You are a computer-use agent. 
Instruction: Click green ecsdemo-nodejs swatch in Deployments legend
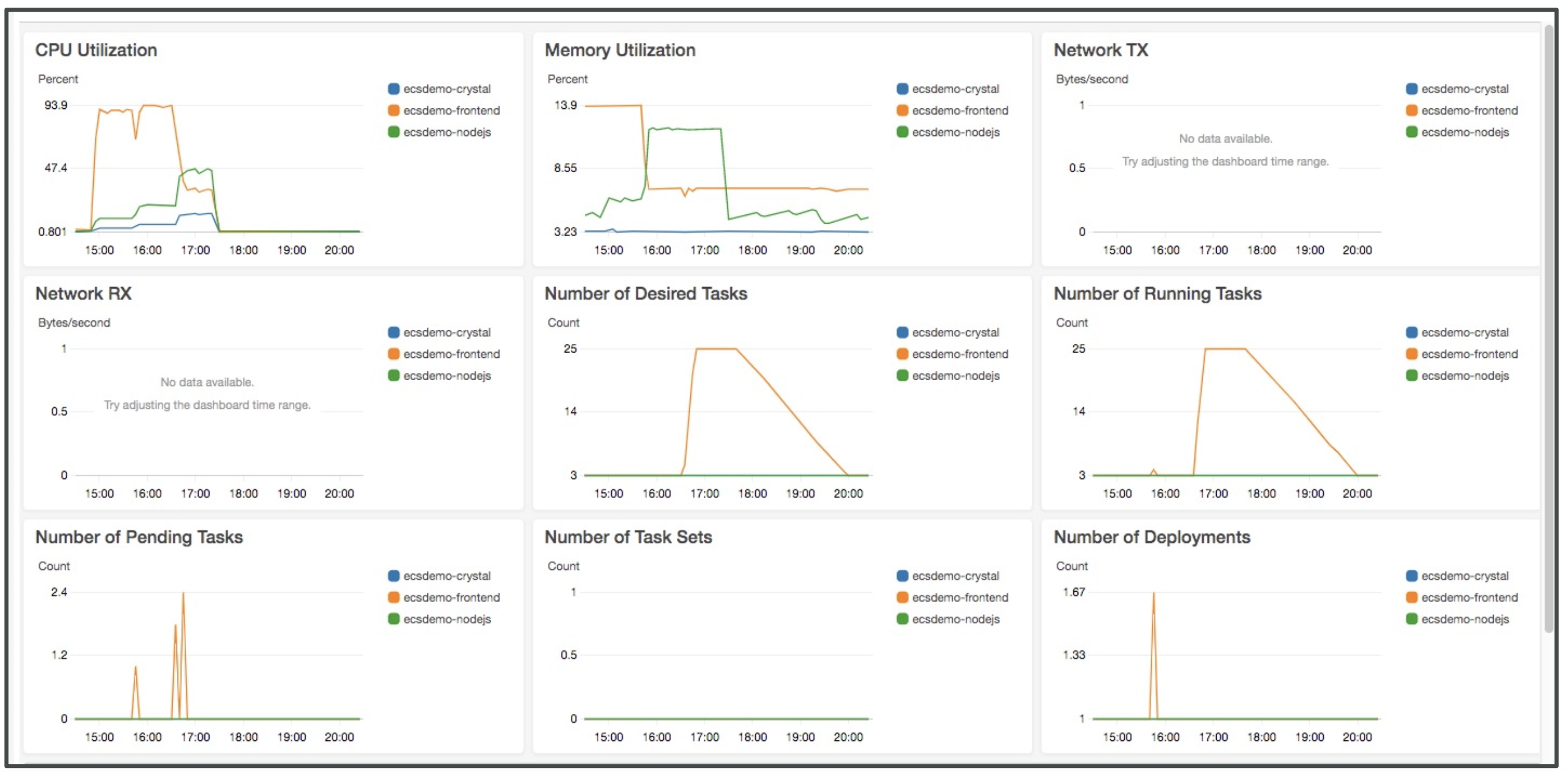[1412, 619]
